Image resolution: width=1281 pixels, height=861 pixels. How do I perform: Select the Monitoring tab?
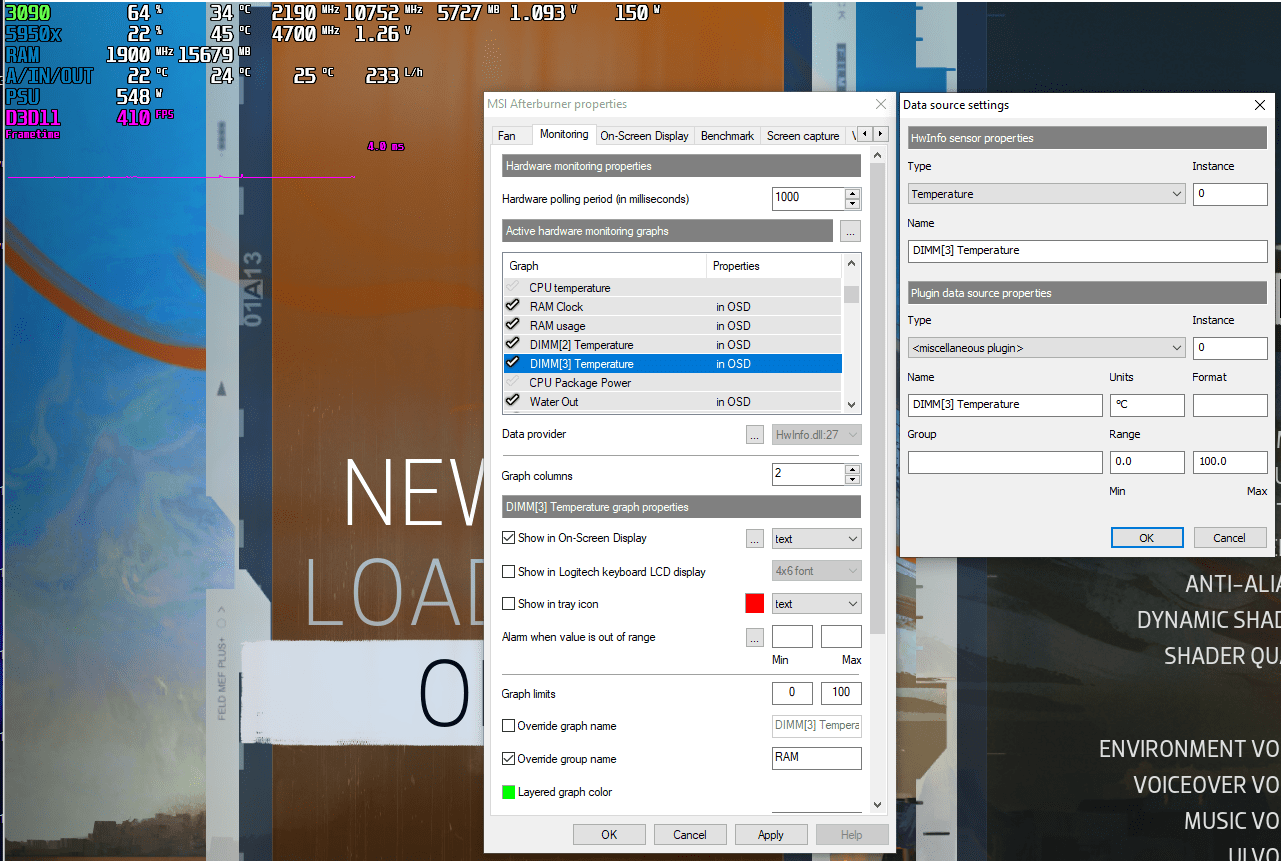[x=564, y=134]
